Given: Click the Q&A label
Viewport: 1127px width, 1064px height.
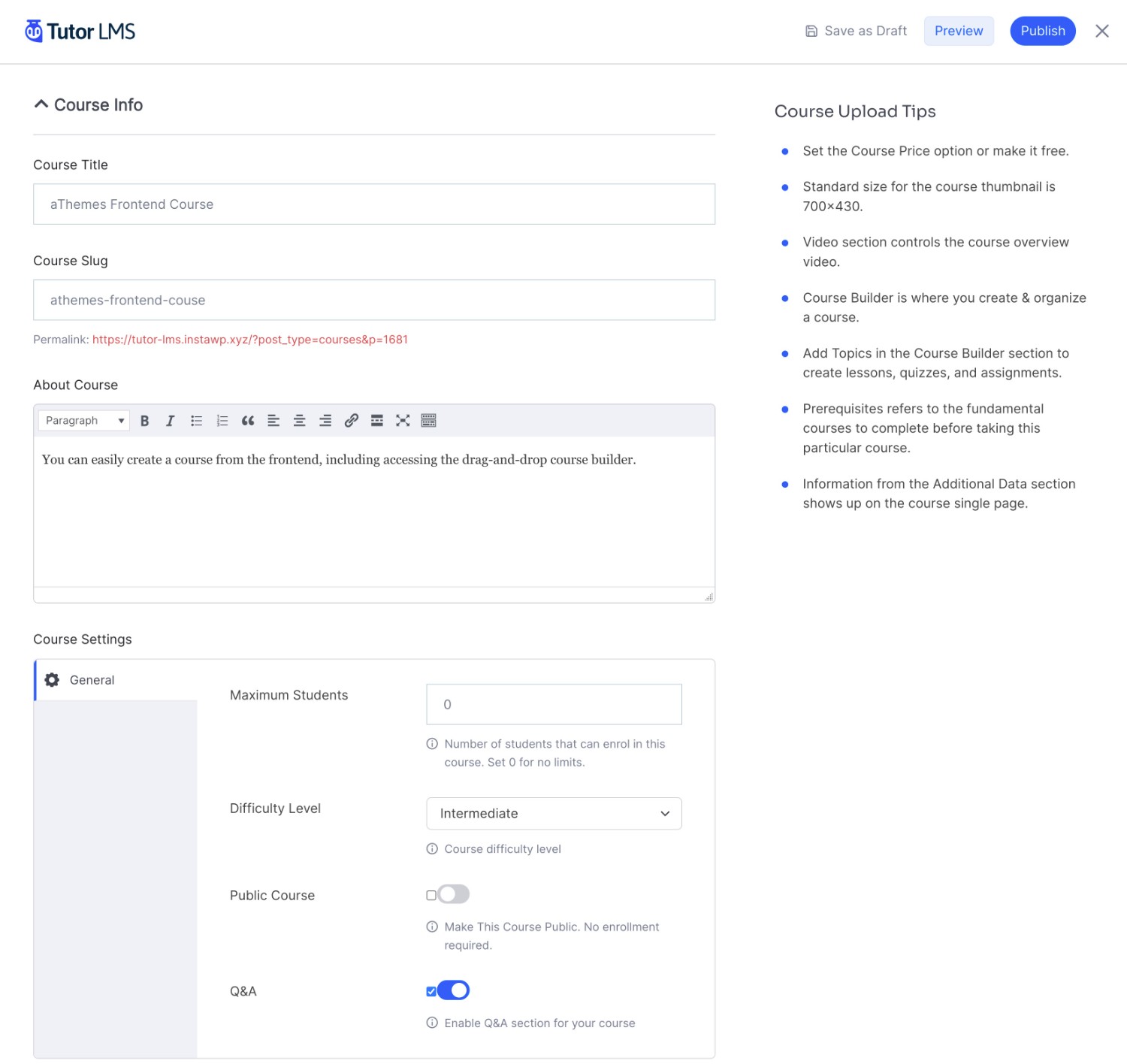Looking at the screenshot, I should pyautogui.click(x=243, y=992).
